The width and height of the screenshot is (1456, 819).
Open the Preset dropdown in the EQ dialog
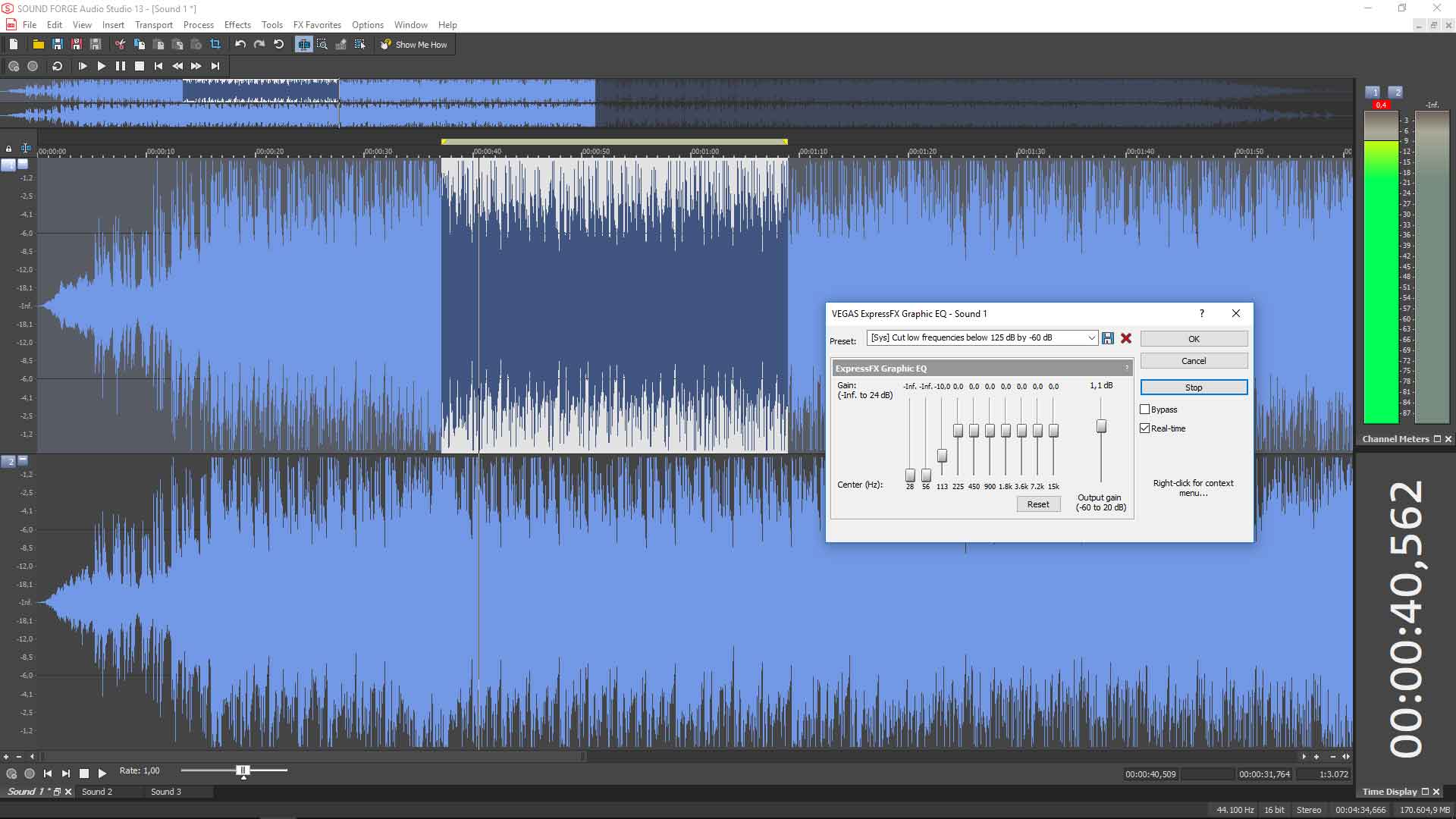point(1090,337)
